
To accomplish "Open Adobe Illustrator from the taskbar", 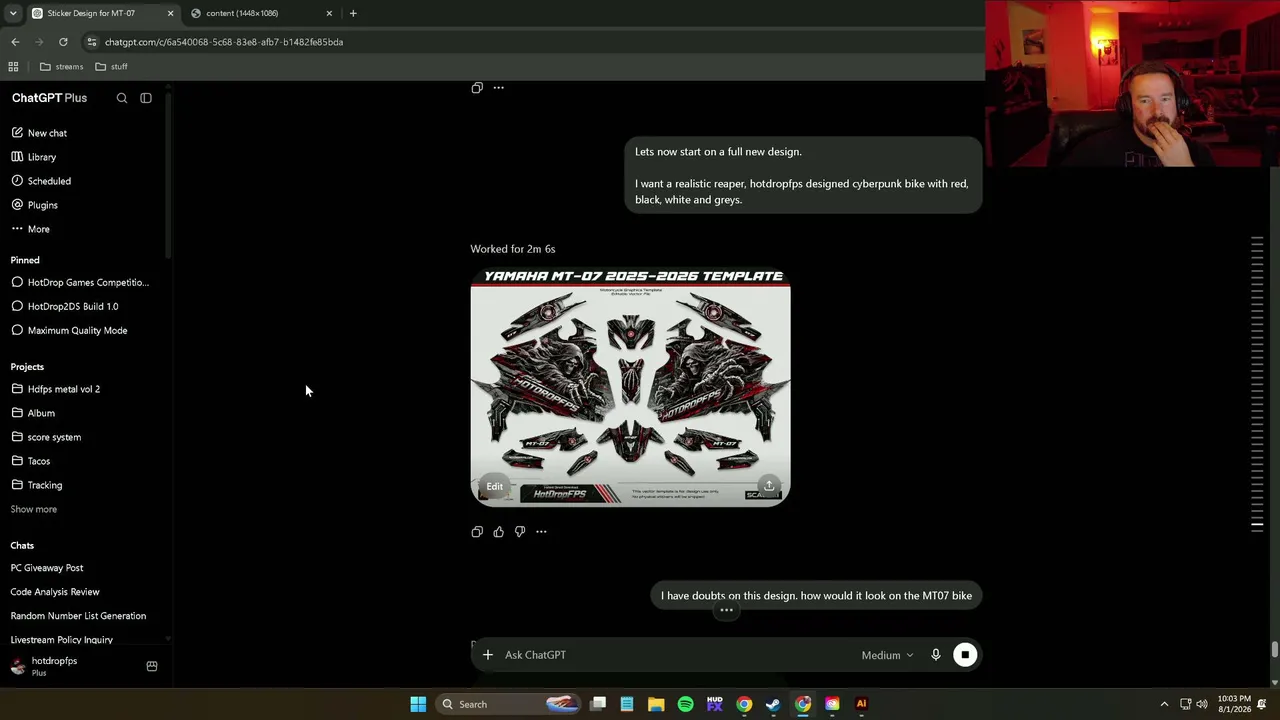I will 861,704.
